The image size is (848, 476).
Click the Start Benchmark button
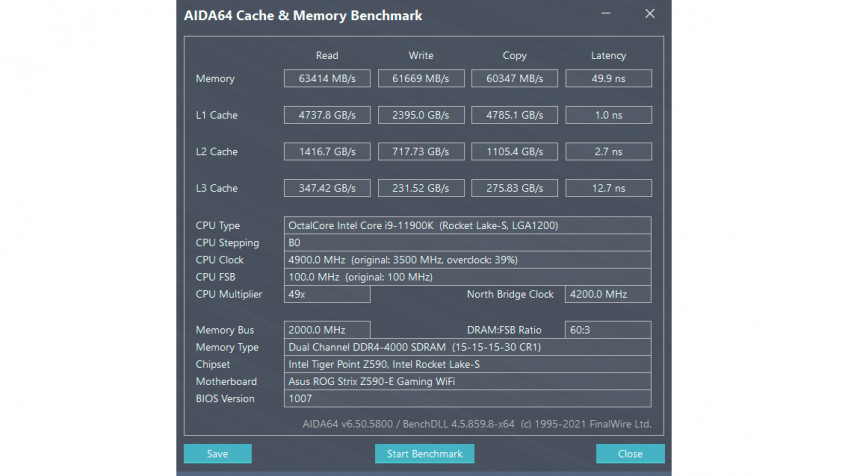(425, 454)
